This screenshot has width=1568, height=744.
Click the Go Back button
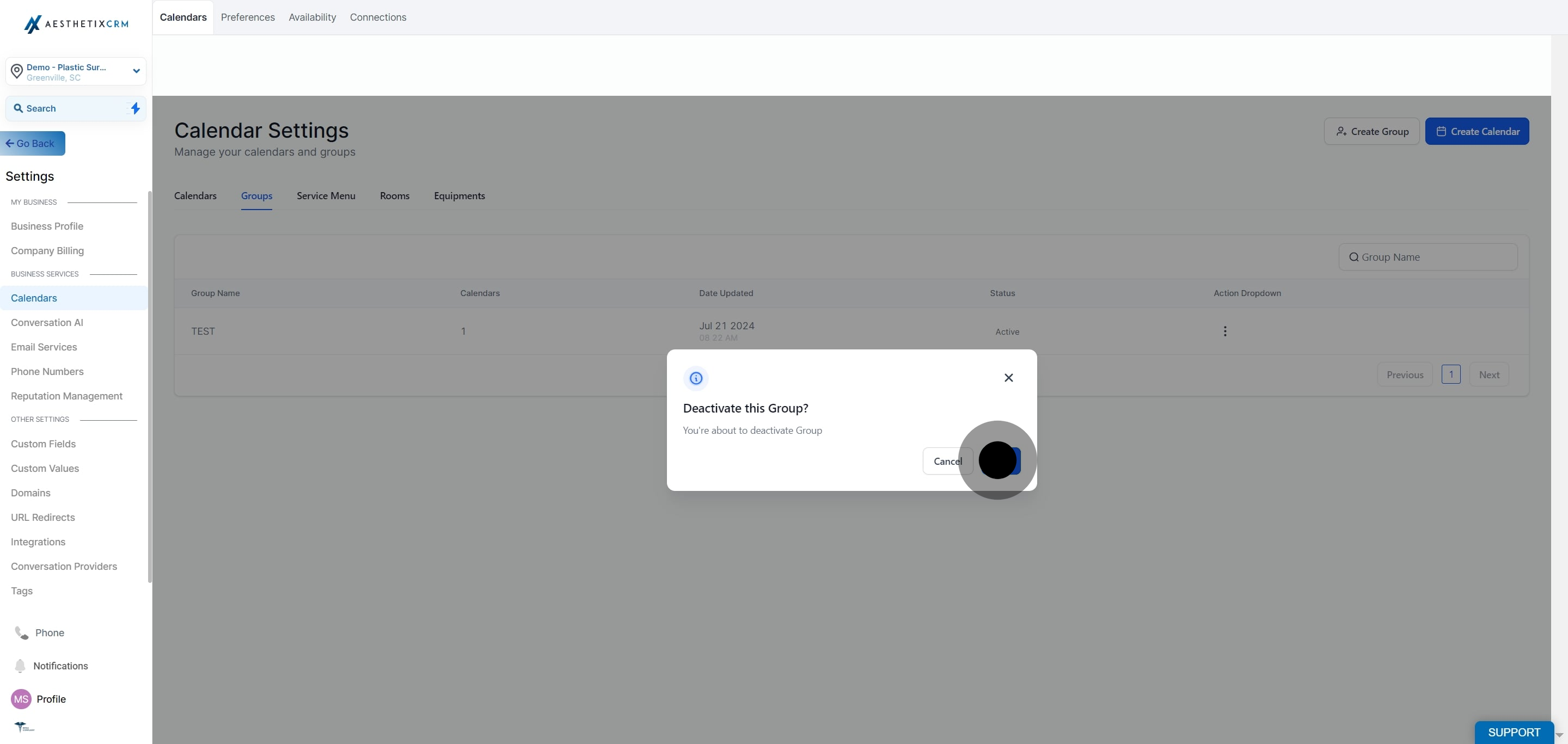point(32,143)
